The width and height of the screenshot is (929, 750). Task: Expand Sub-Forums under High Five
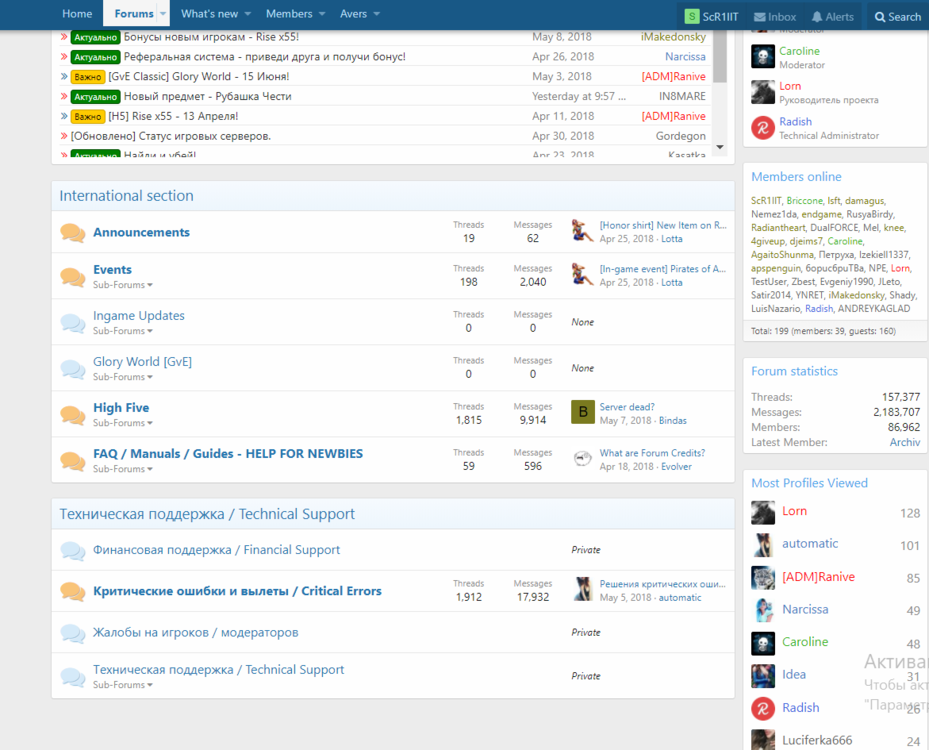point(123,423)
